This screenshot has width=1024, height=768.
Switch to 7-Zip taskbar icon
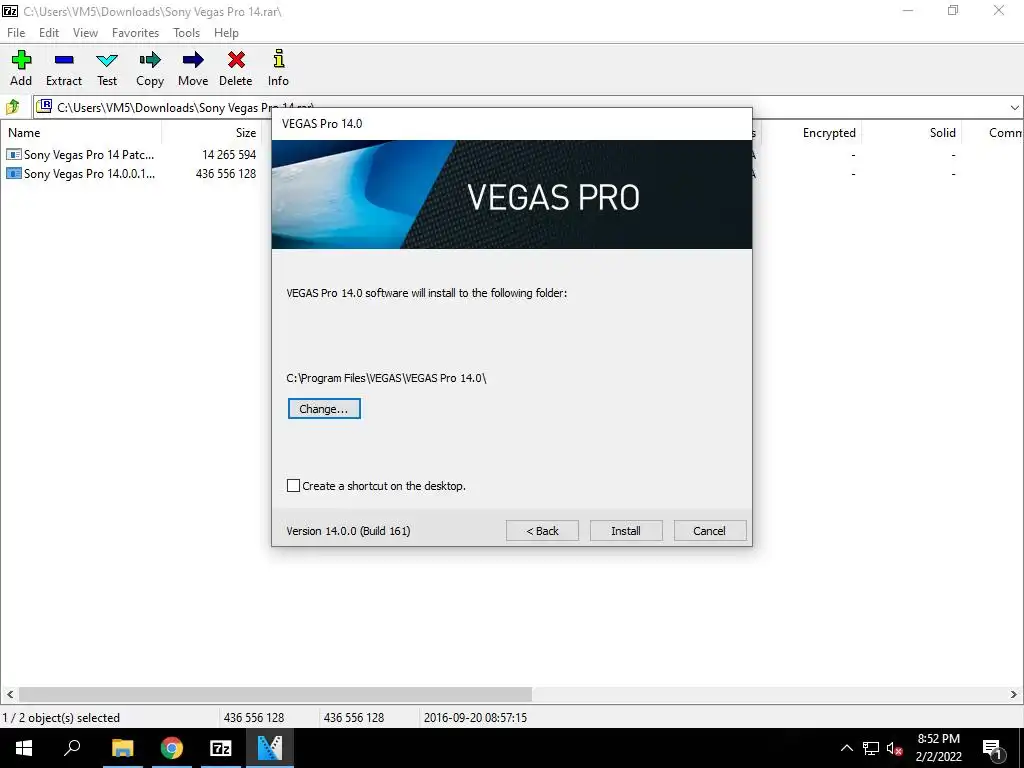pyautogui.click(x=221, y=748)
